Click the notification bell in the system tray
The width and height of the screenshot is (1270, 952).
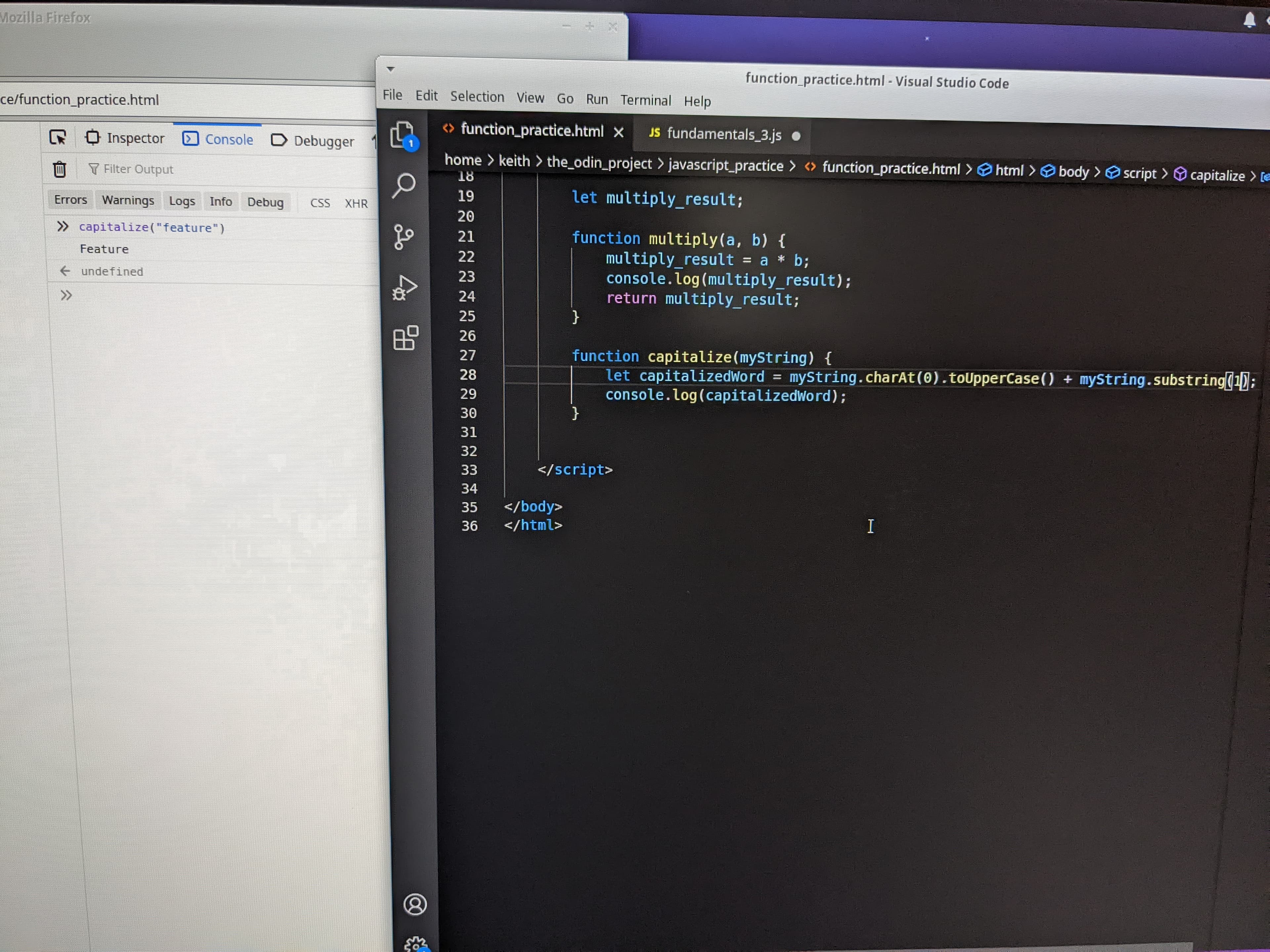pyautogui.click(x=1249, y=20)
